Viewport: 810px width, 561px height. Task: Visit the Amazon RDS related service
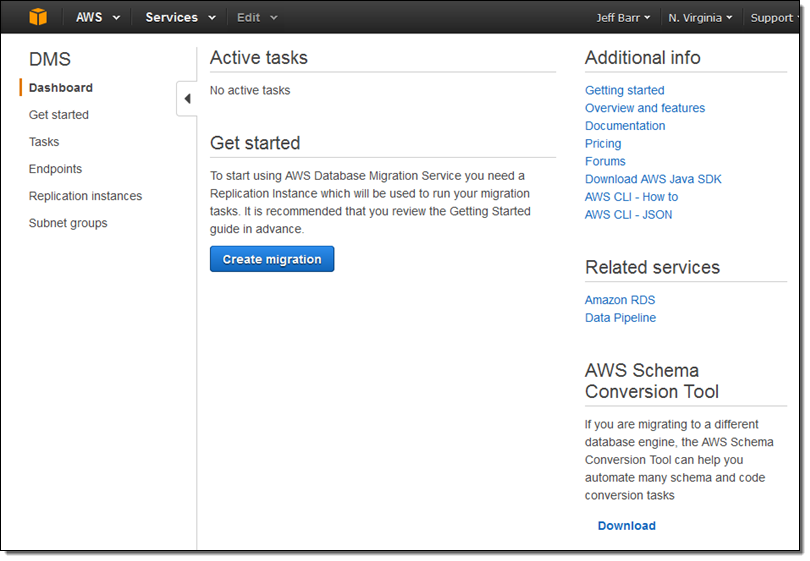click(620, 300)
